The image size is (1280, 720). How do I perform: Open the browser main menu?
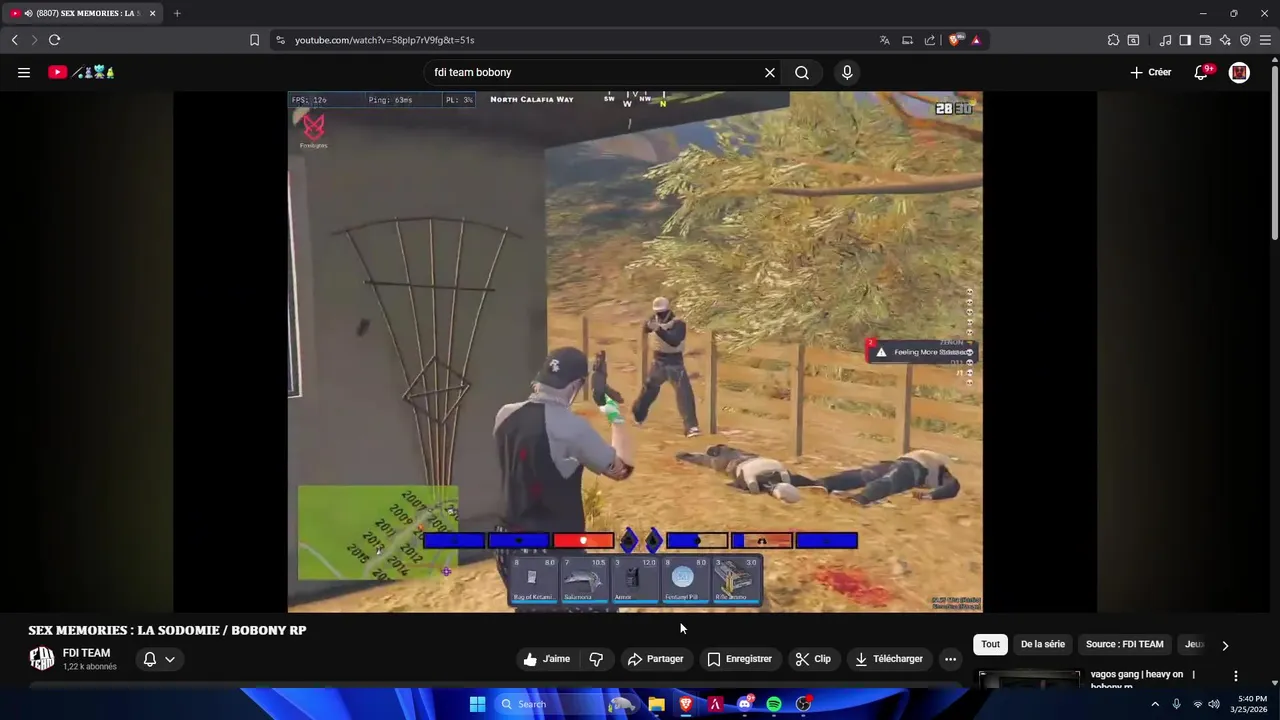pos(1265,40)
